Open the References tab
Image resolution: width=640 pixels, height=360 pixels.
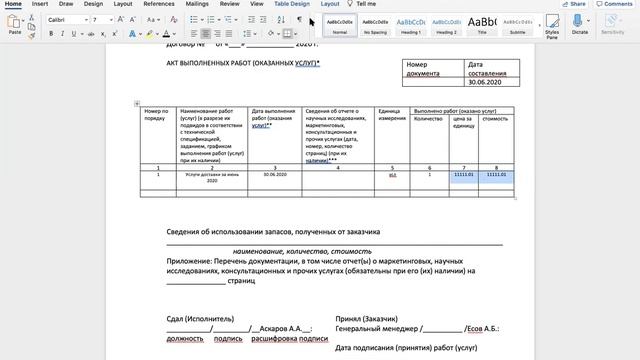[159, 4]
